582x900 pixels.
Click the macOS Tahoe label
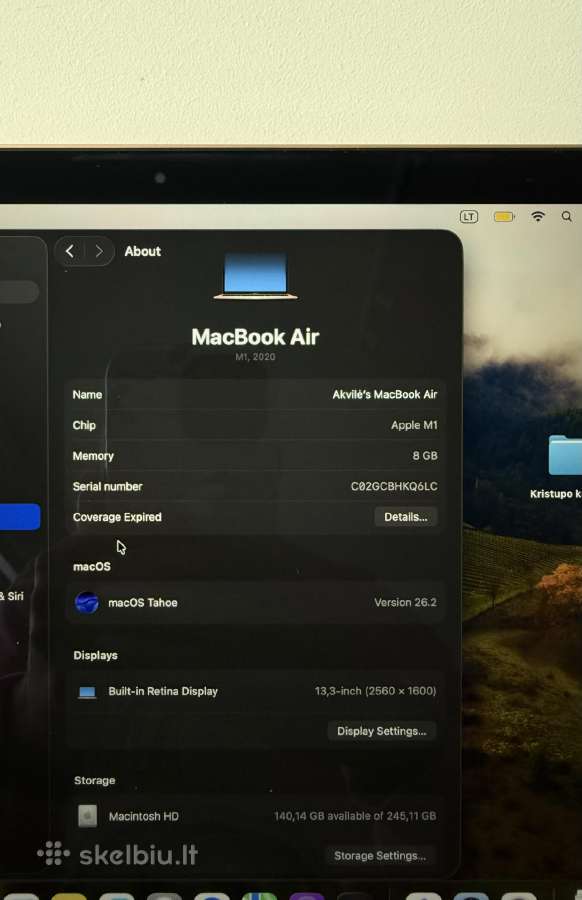pos(143,603)
